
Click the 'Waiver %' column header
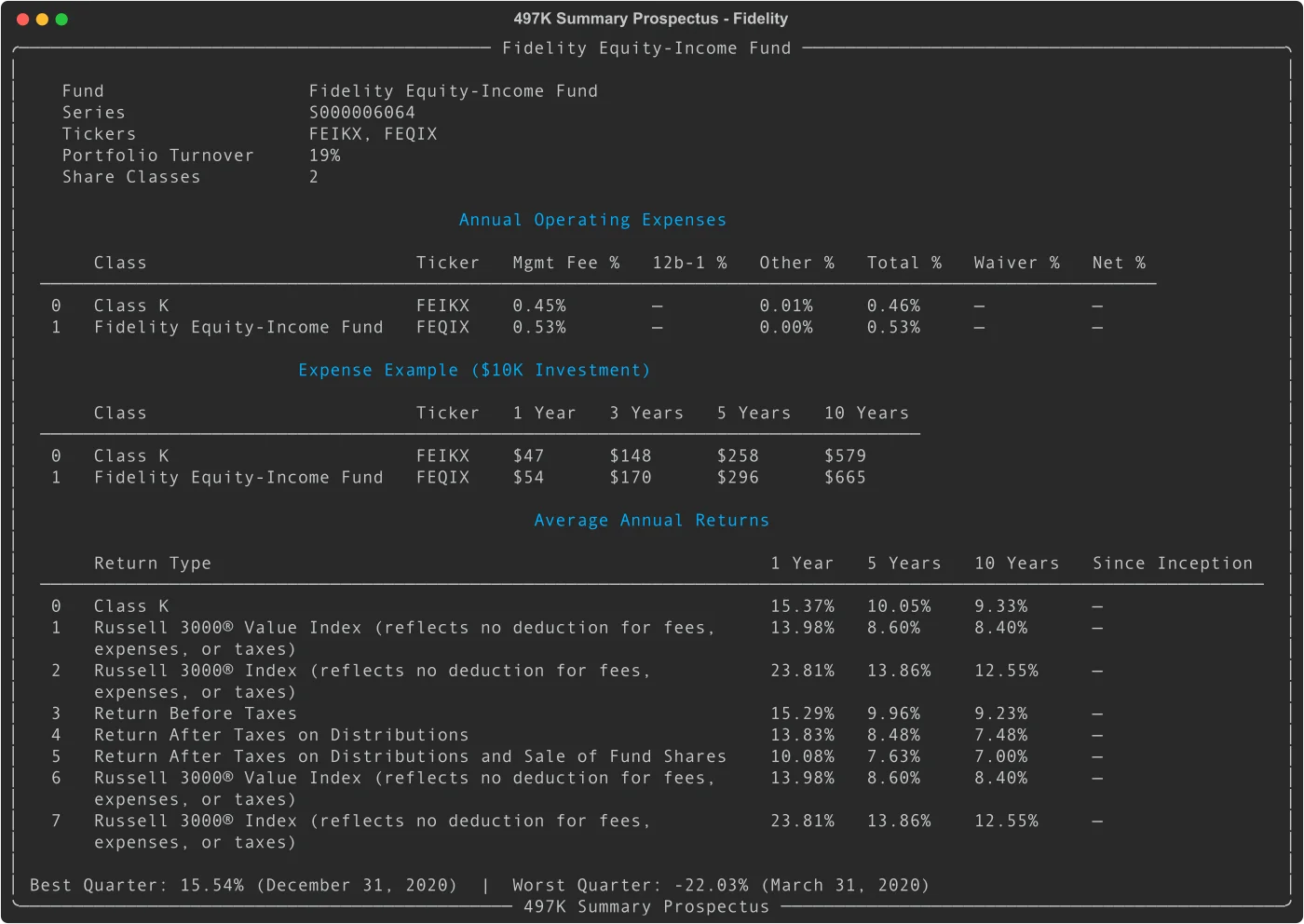click(1016, 263)
